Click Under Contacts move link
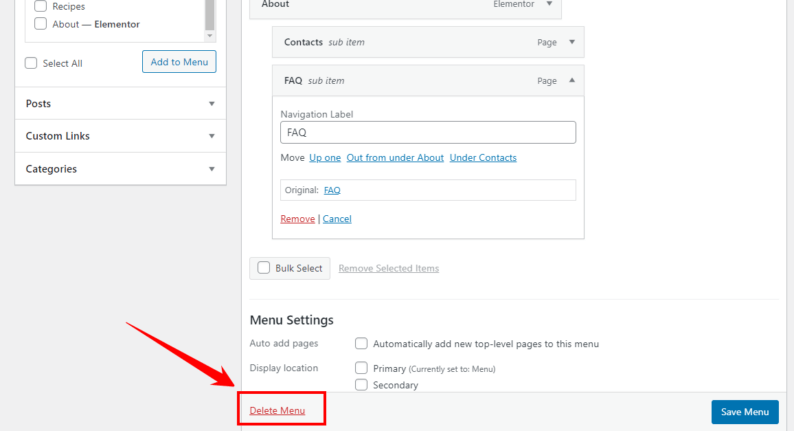The width and height of the screenshot is (794, 431). pyautogui.click(x=483, y=158)
